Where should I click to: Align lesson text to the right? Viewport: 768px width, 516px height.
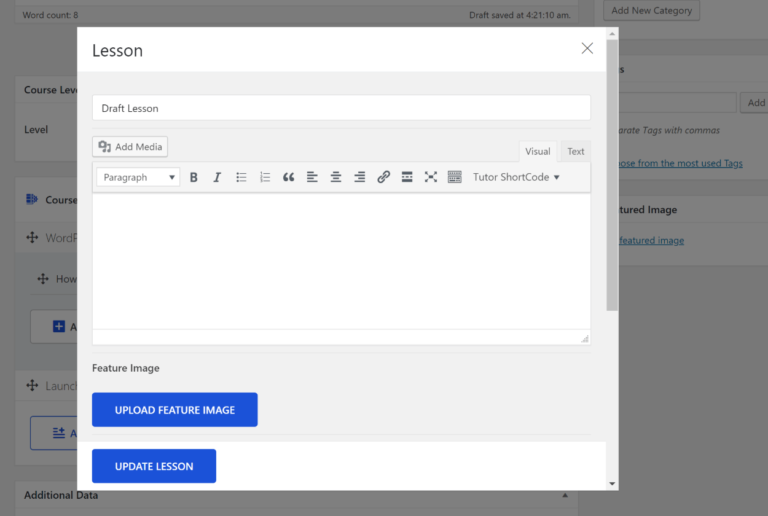coord(360,177)
